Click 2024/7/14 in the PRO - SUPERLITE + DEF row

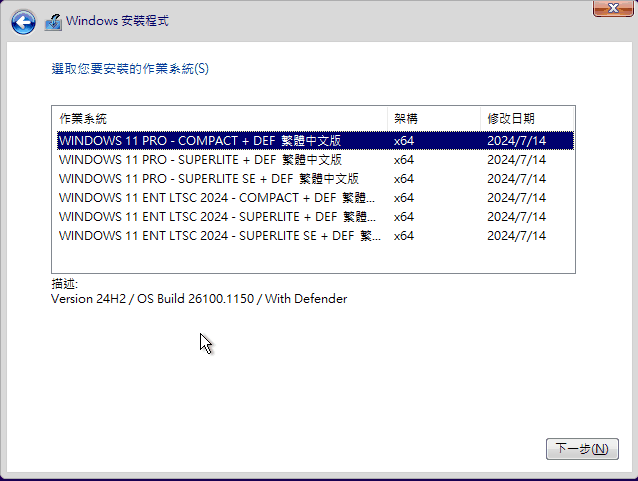[516, 160]
